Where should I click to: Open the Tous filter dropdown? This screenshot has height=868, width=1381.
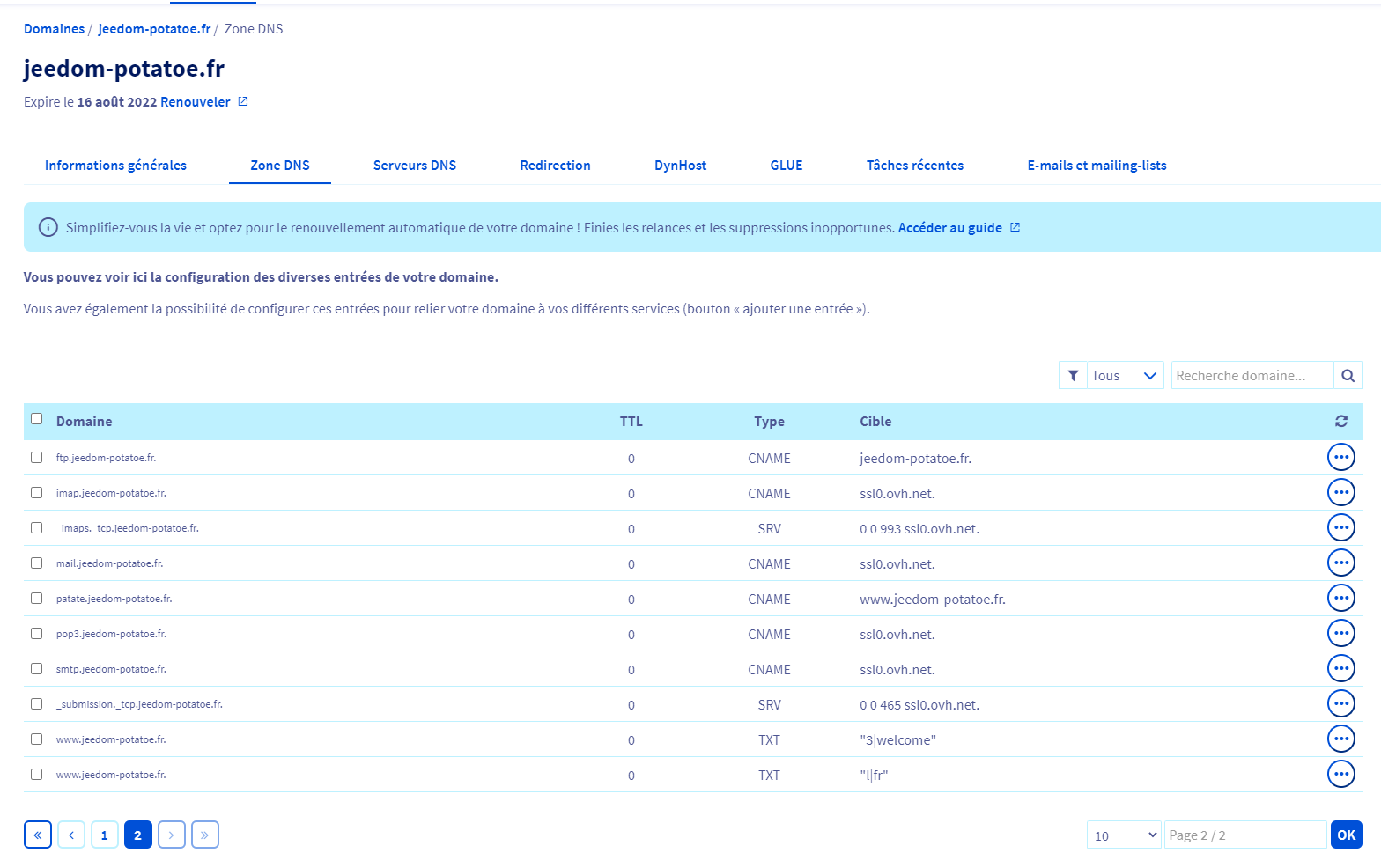[1125, 376]
